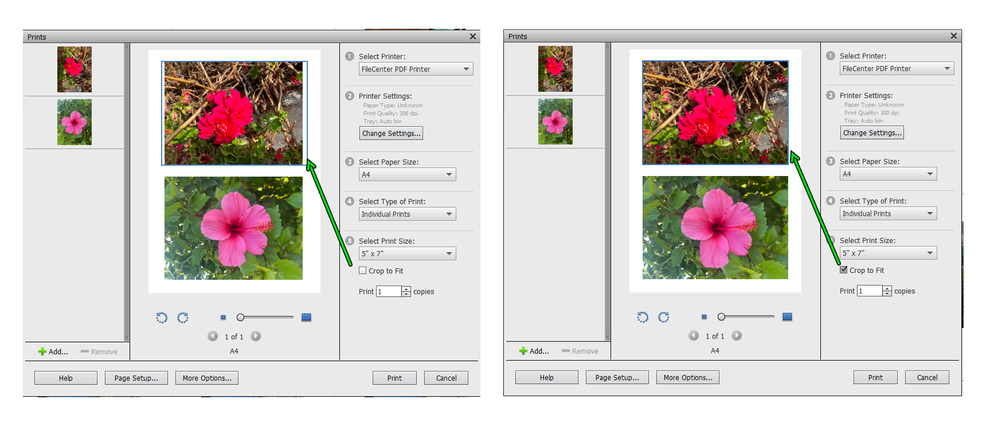This screenshot has width=998, height=426.
Task: Click Change Settings button in left dialog
Action: pyautogui.click(x=391, y=134)
